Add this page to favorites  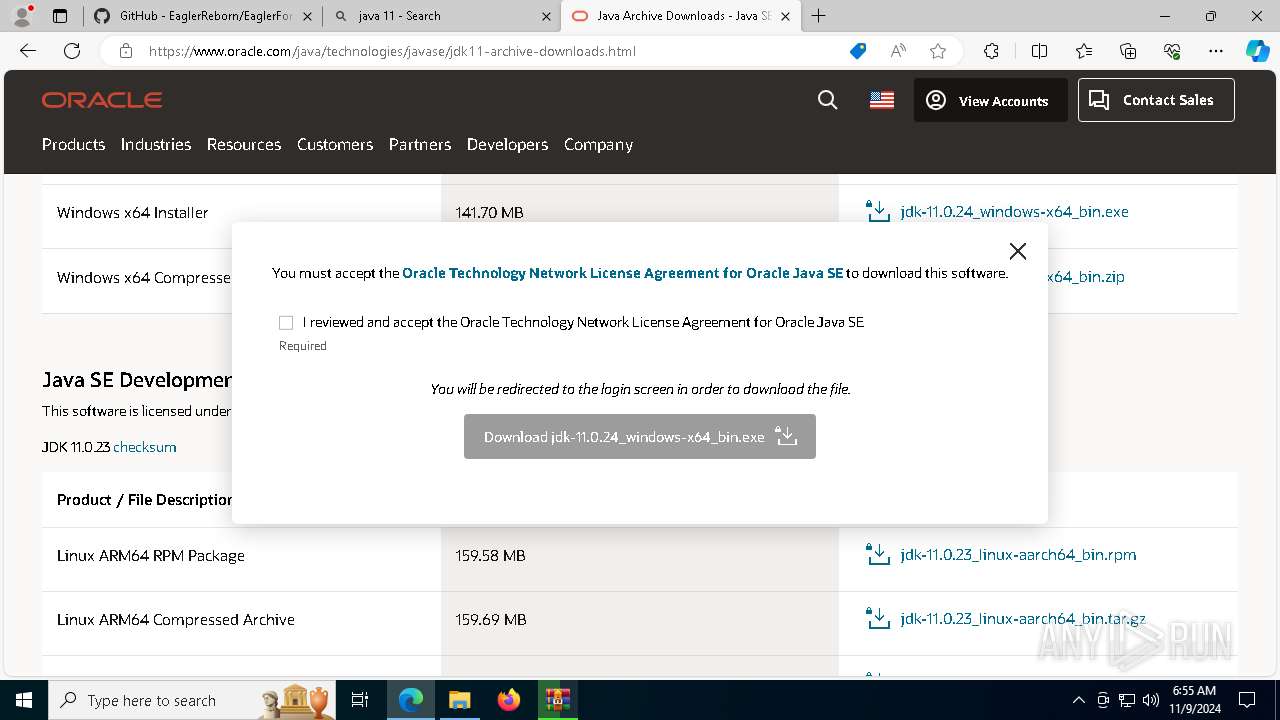point(938,51)
